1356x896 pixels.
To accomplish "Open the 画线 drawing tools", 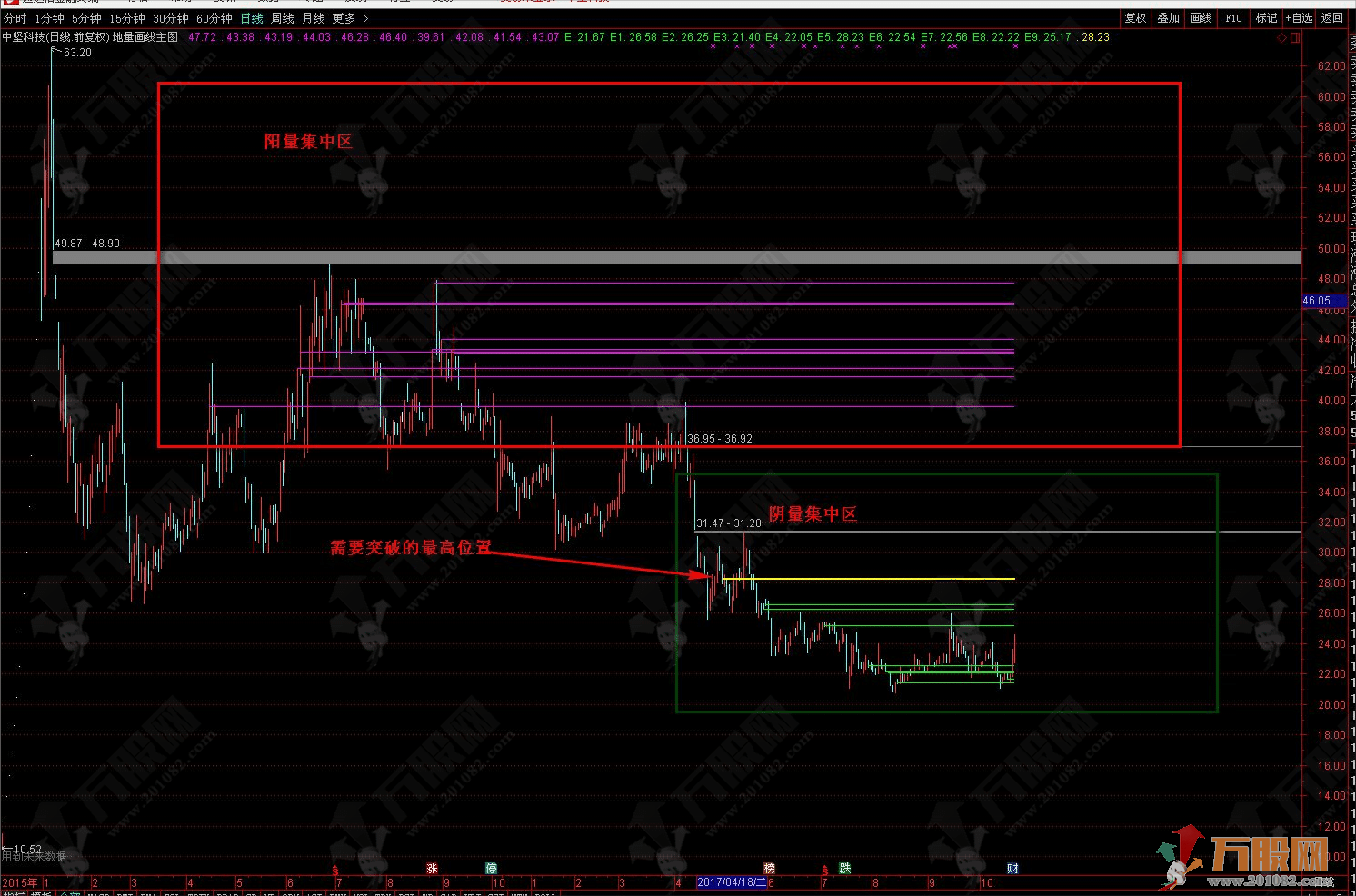I will click(x=1201, y=18).
